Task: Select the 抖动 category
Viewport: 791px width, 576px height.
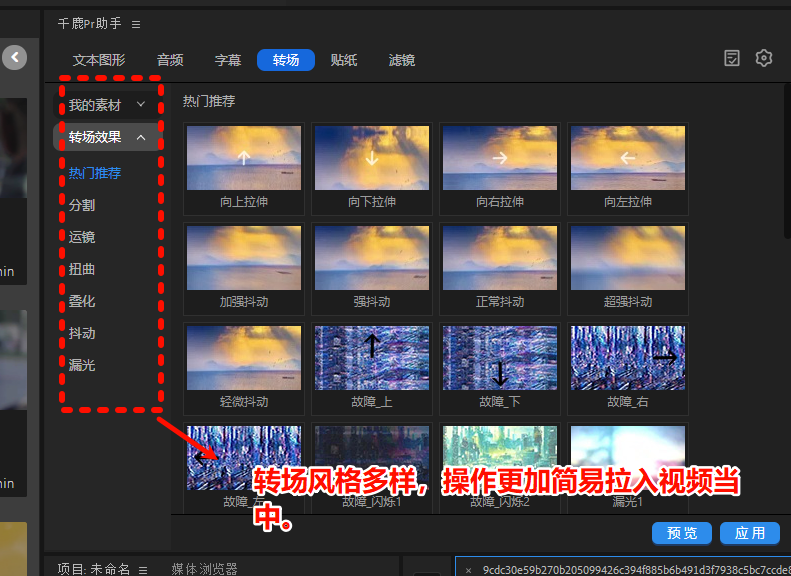Action: [x=82, y=333]
